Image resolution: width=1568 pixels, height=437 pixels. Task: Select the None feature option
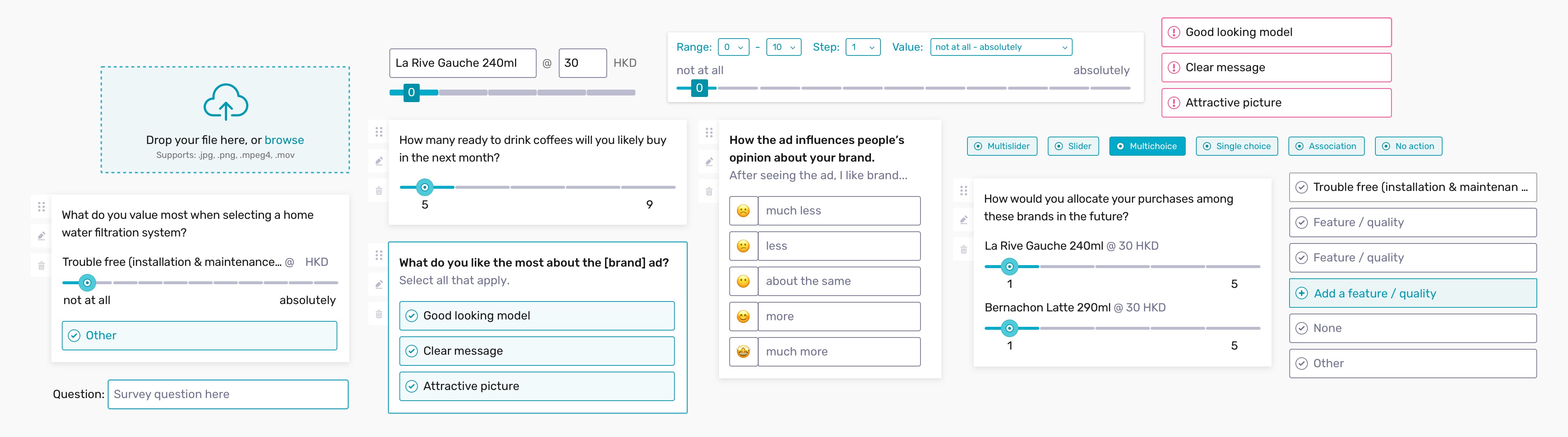coord(1412,329)
